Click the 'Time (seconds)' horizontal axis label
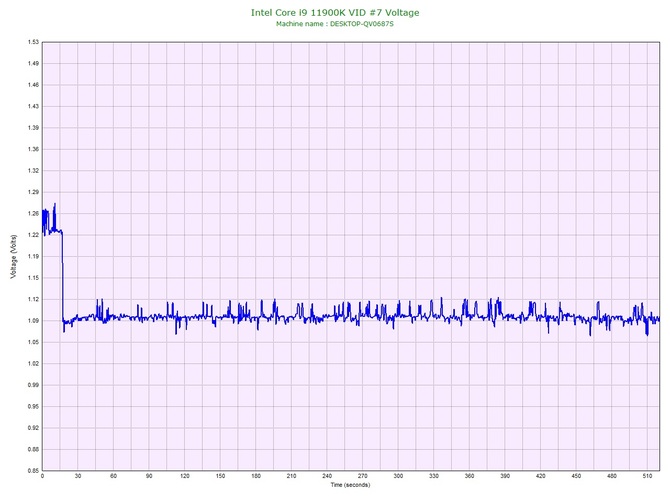Viewport: 670px width, 502px height. tap(350, 485)
